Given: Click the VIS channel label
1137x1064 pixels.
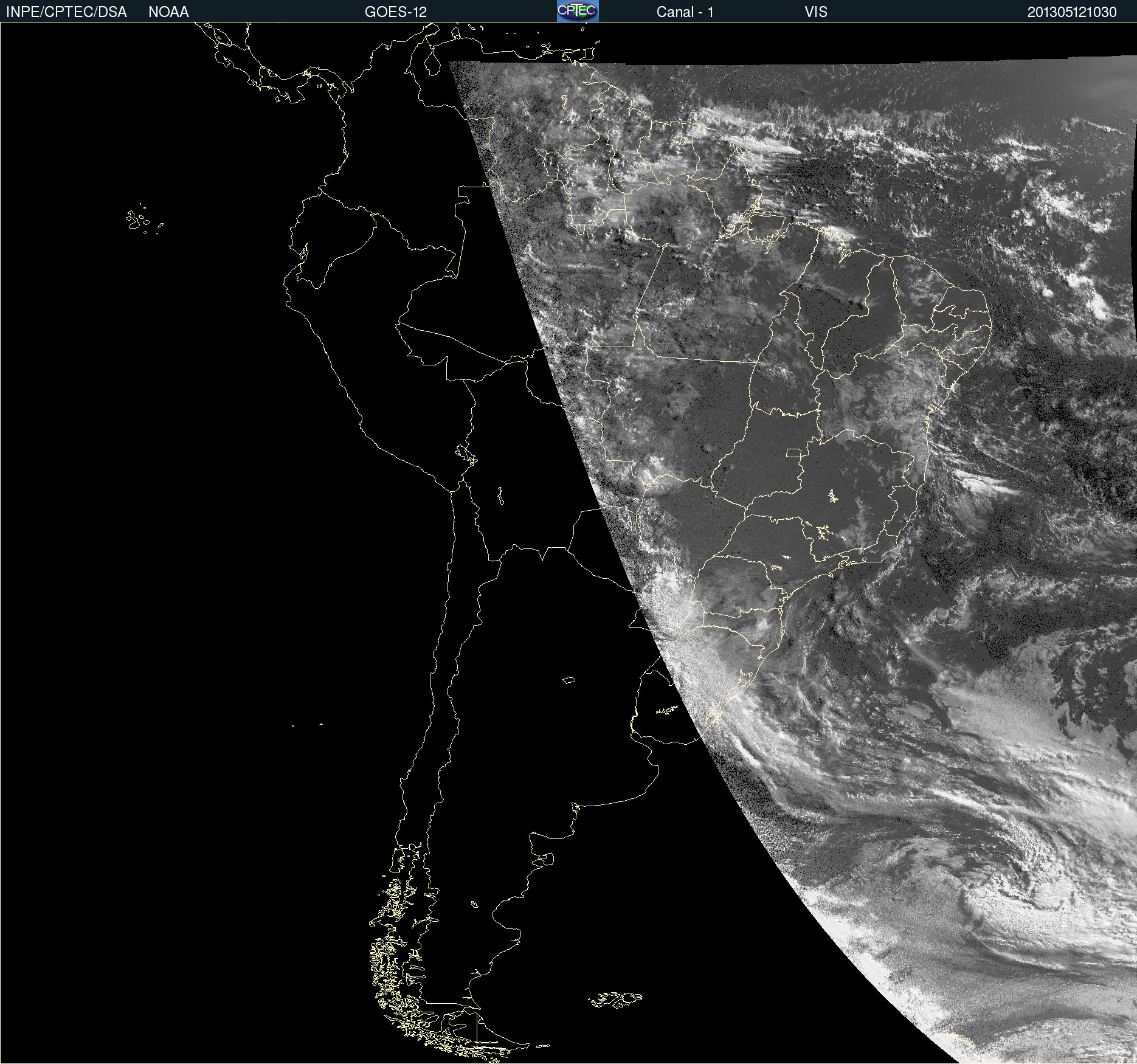Looking at the screenshot, I should pos(816,12).
